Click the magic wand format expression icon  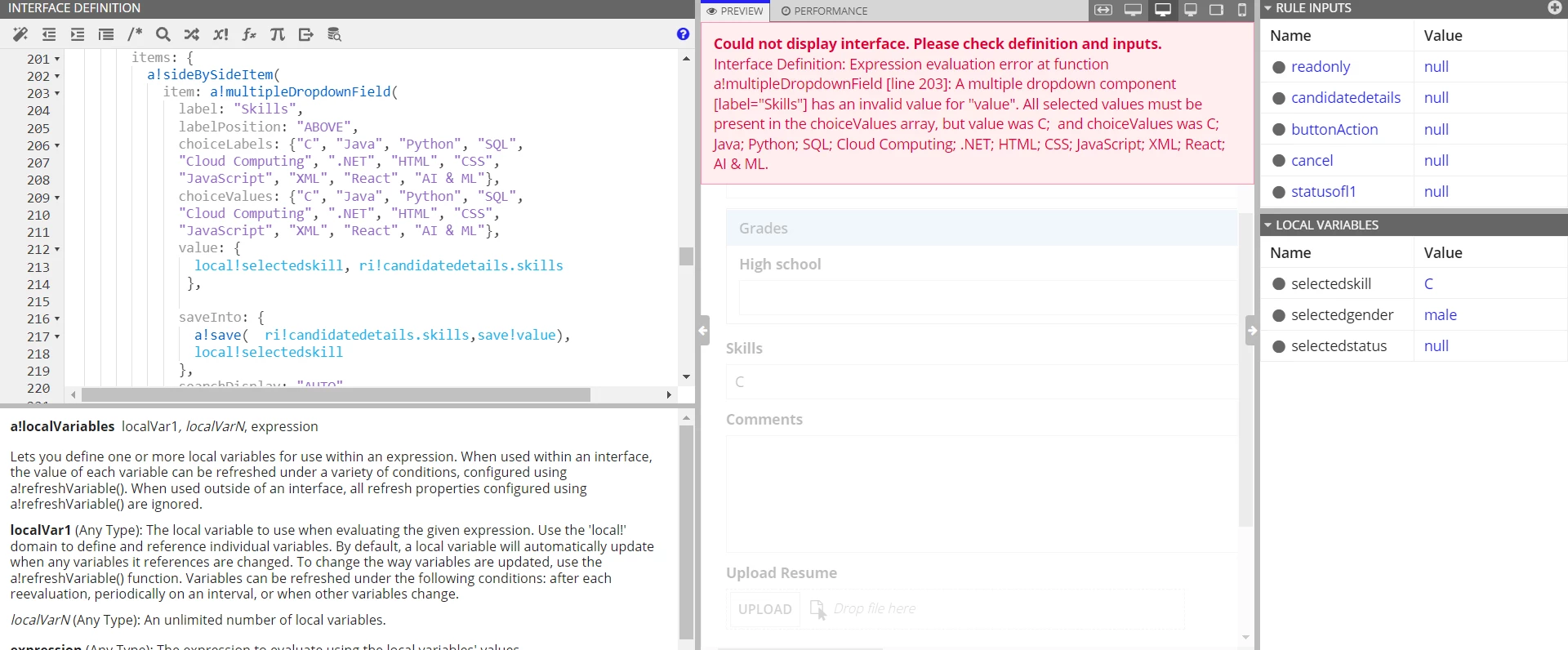pyautogui.click(x=20, y=34)
